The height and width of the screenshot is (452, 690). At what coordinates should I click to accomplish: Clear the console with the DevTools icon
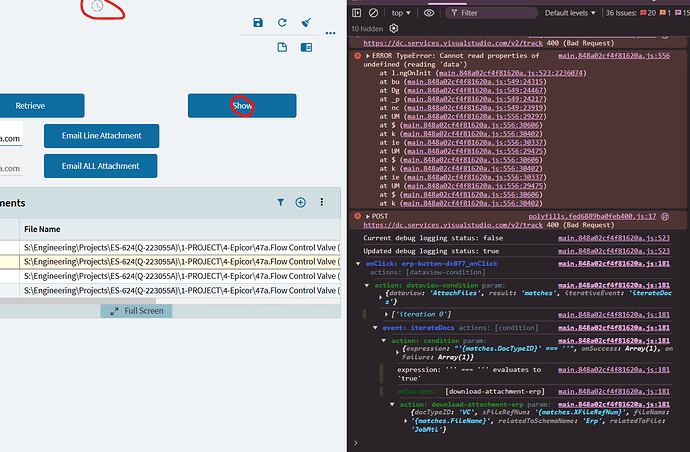click(373, 13)
